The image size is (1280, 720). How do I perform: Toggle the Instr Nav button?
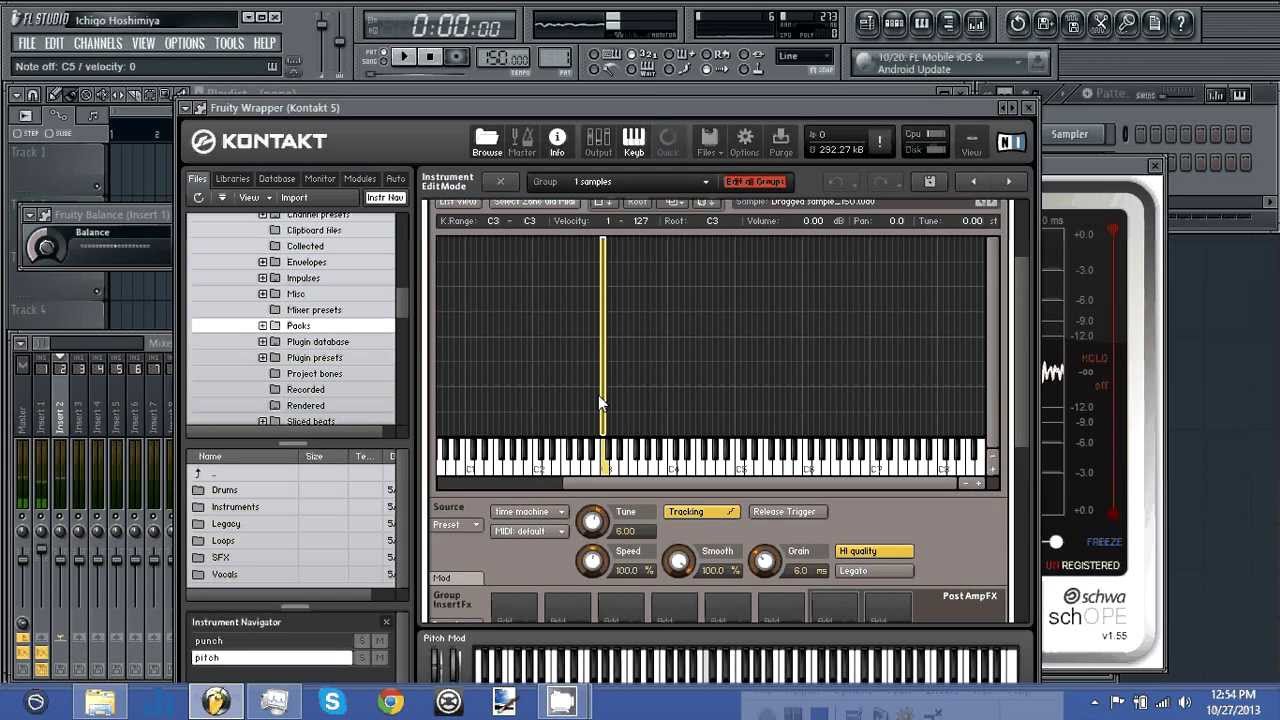385,198
